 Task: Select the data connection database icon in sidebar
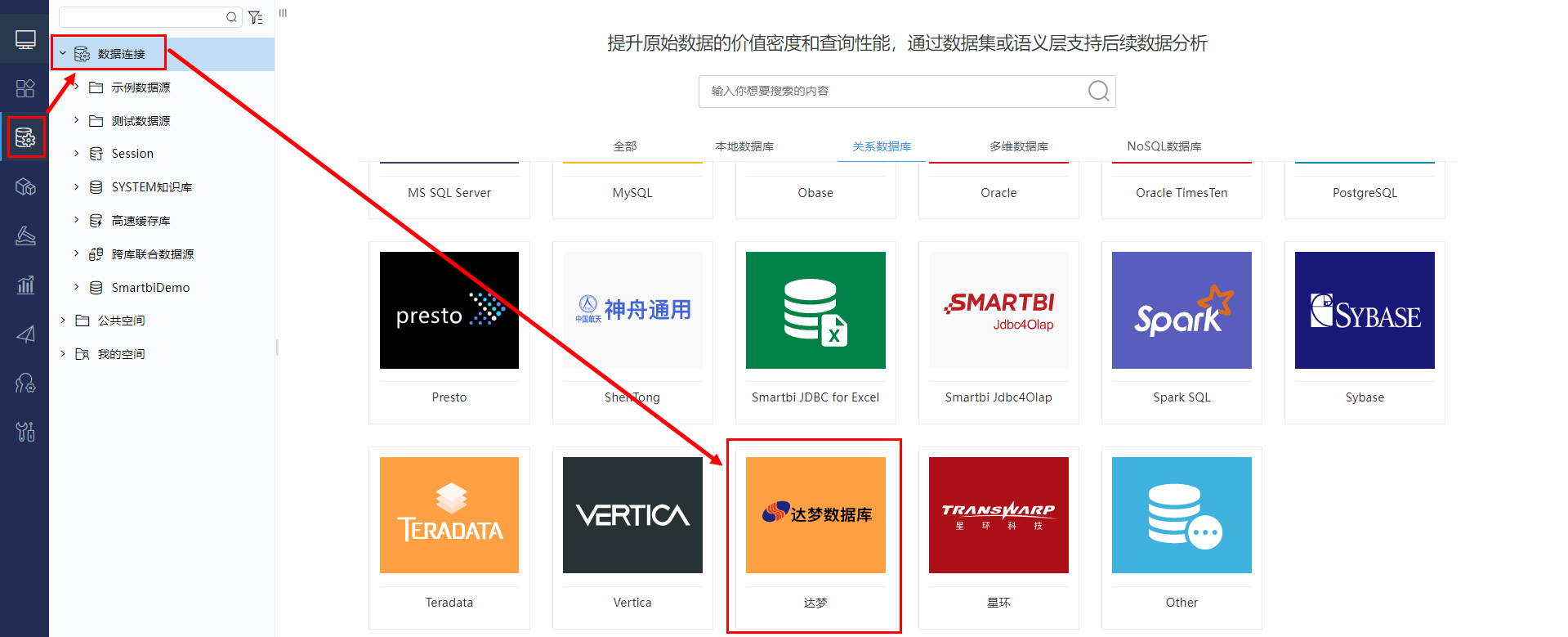(x=25, y=137)
